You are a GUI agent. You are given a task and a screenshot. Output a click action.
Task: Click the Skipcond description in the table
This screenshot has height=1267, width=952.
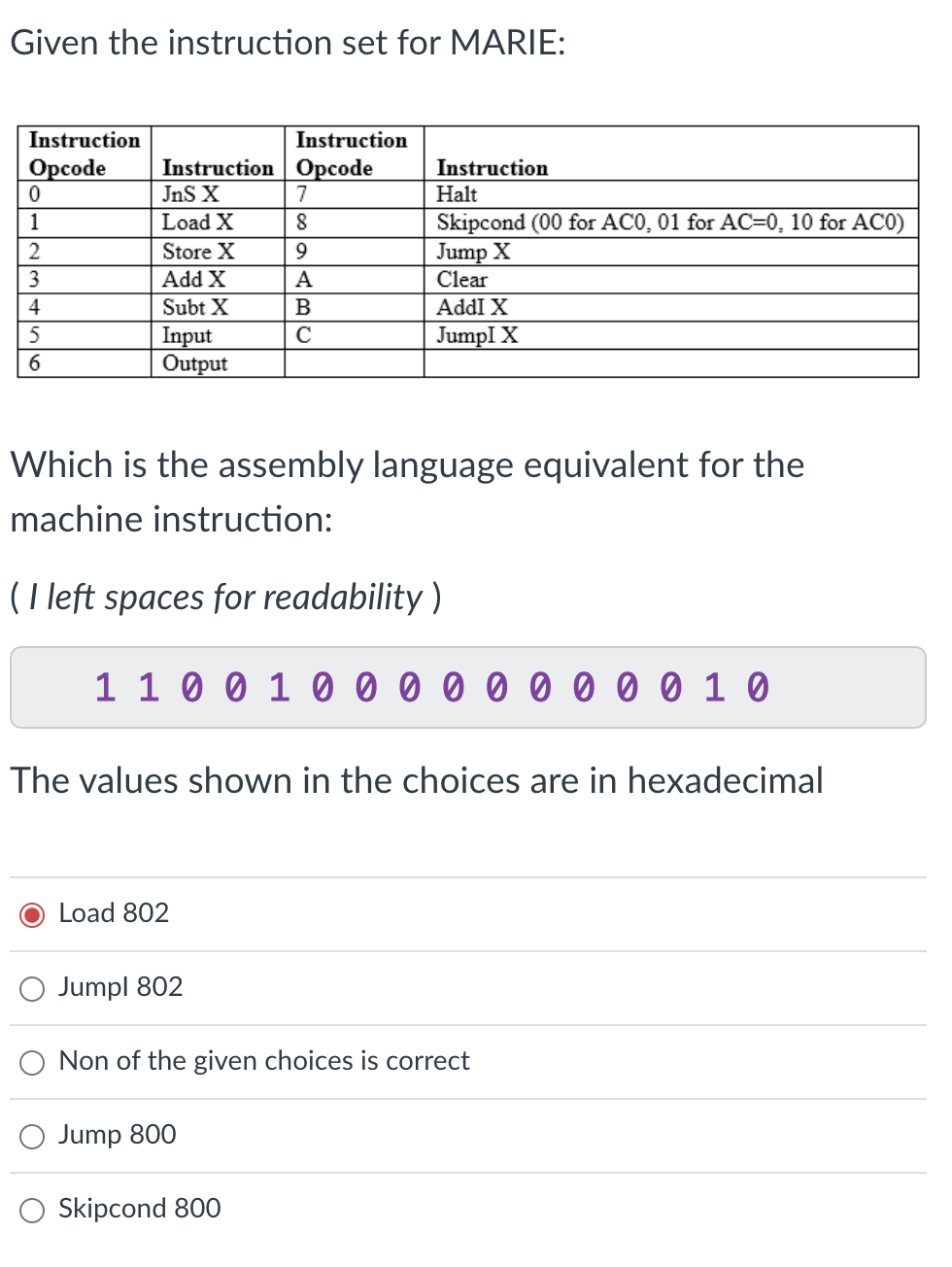click(670, 223)
